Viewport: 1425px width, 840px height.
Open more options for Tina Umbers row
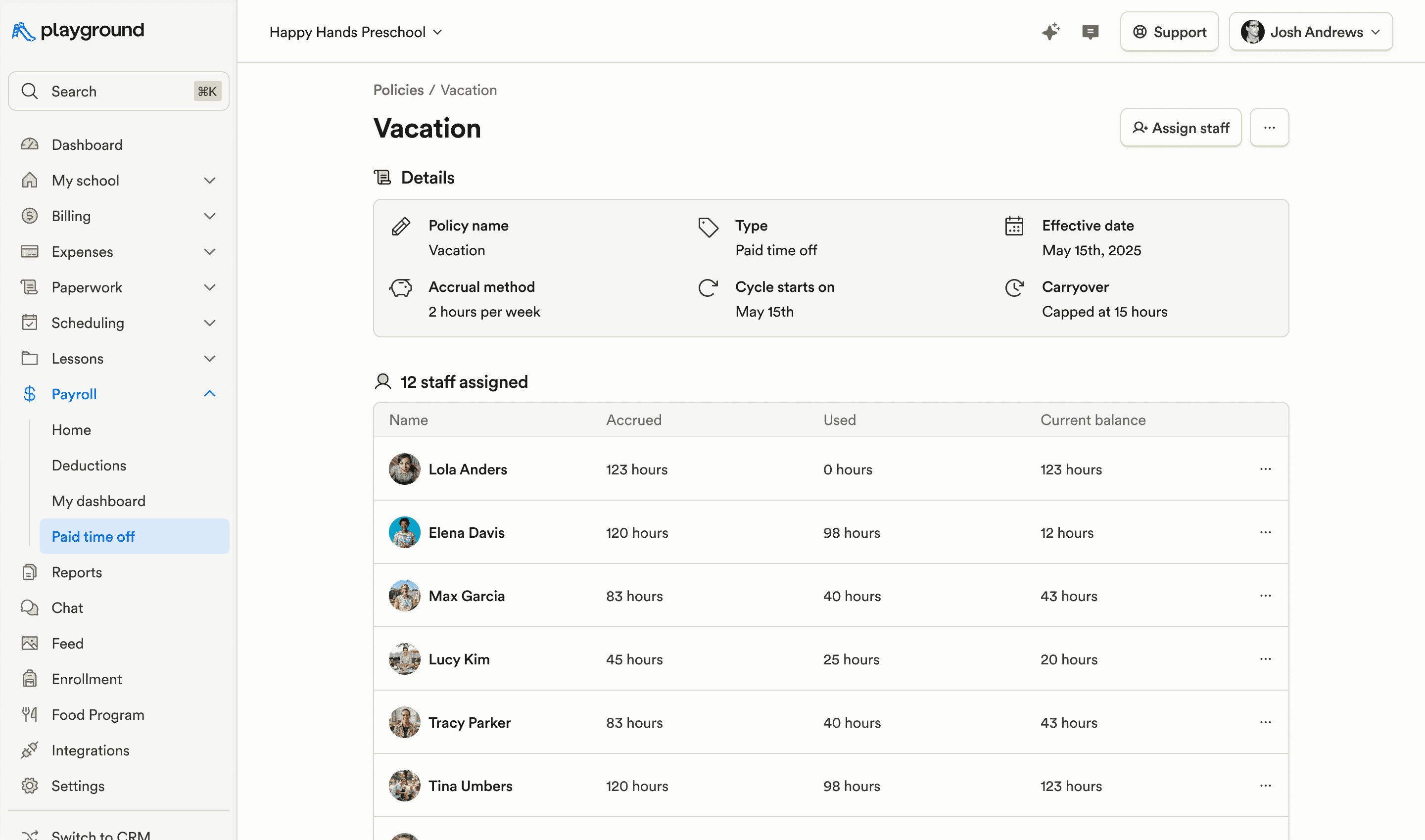click(x=1265, y=786)
